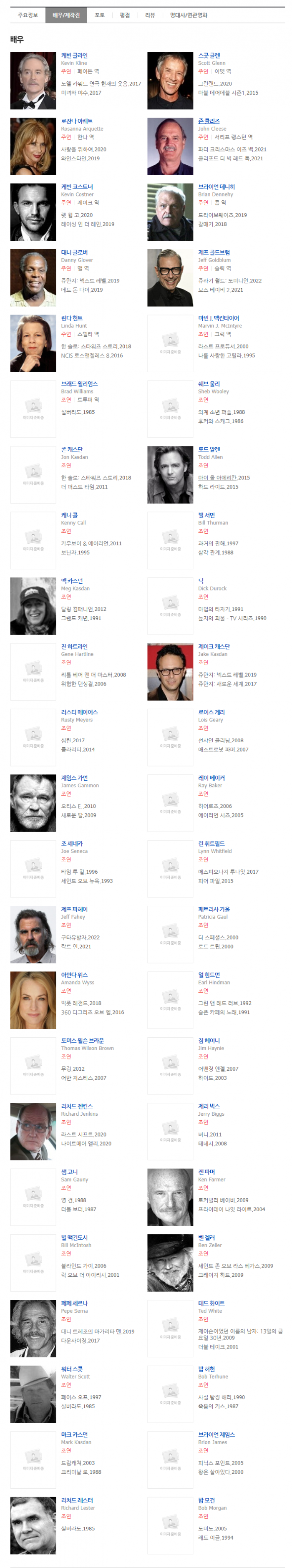The image size is (292, 1568).
Task: Click placeholder image for Marvin J. McIntyre
Action: coord(170,343)
